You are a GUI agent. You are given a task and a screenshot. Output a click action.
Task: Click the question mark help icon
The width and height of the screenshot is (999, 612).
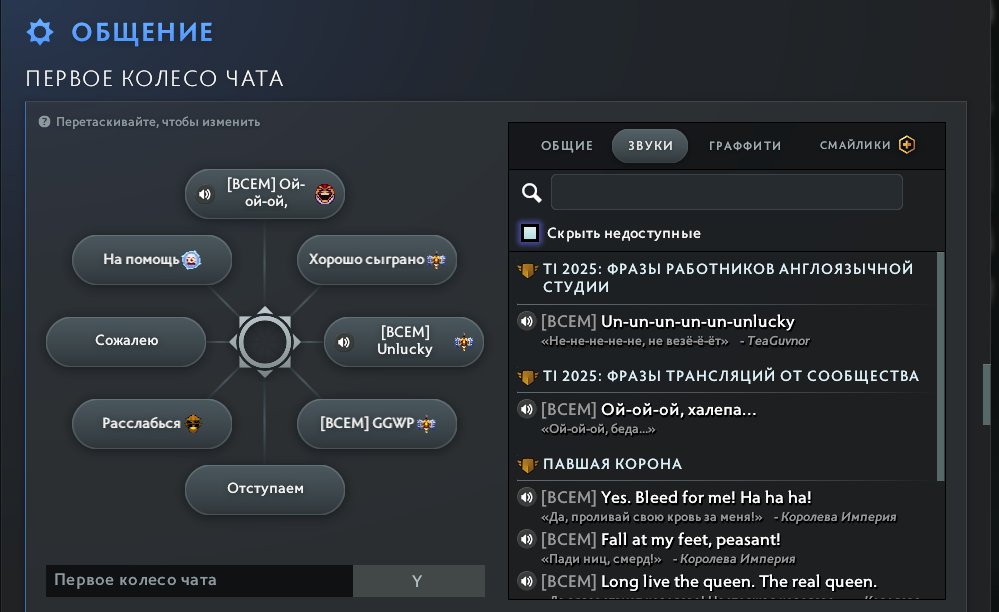pos(44,122)
